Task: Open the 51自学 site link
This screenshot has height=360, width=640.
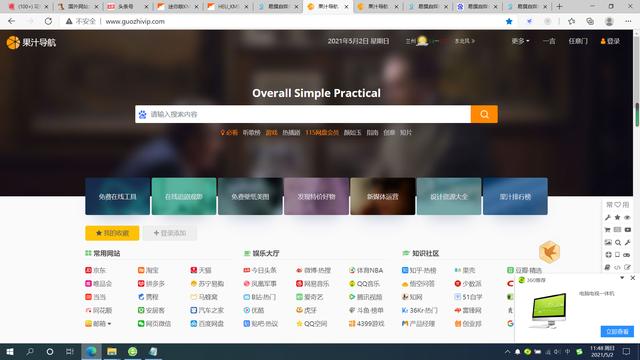Action: 469,297
